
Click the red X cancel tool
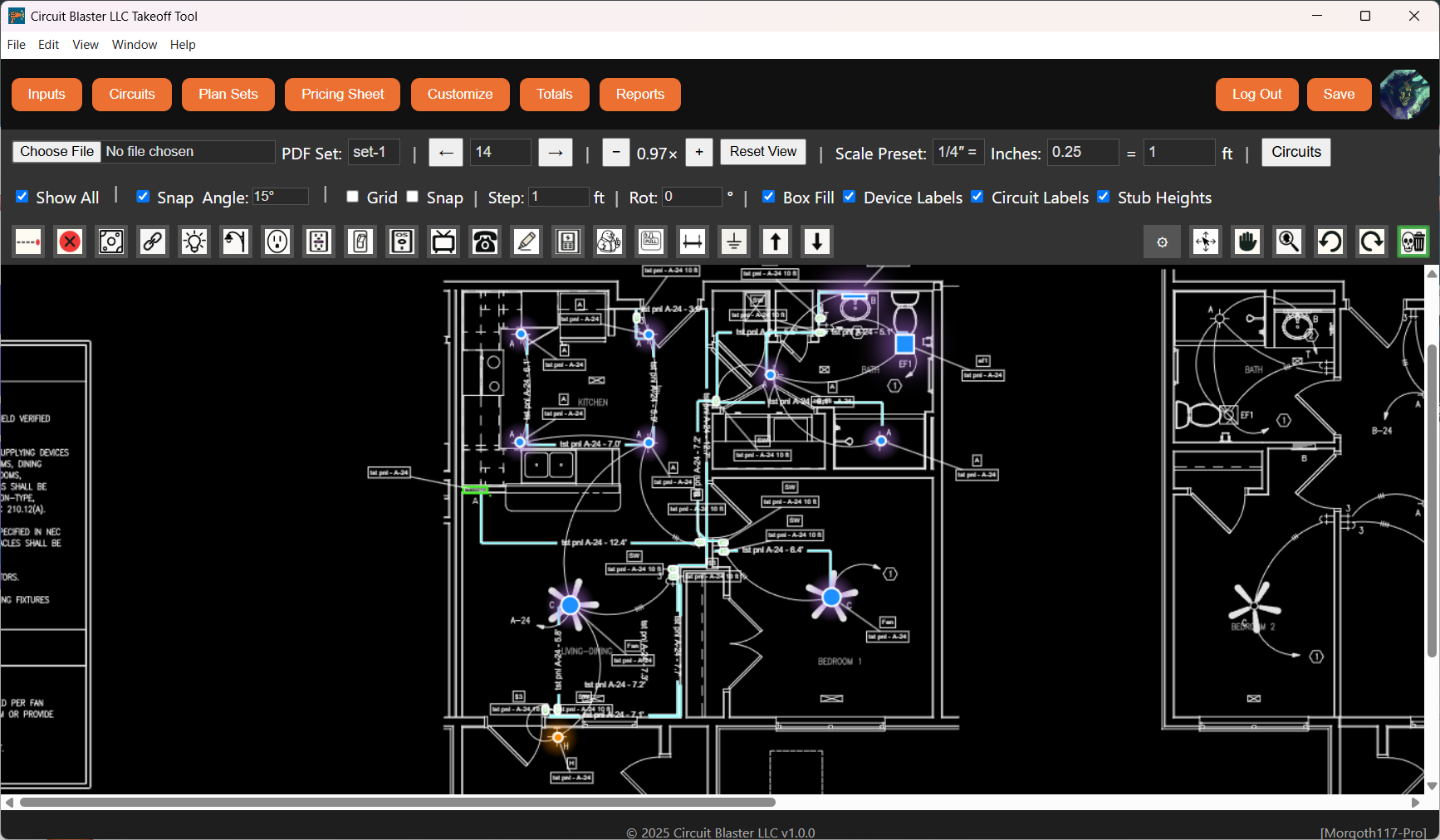point(70,242)
